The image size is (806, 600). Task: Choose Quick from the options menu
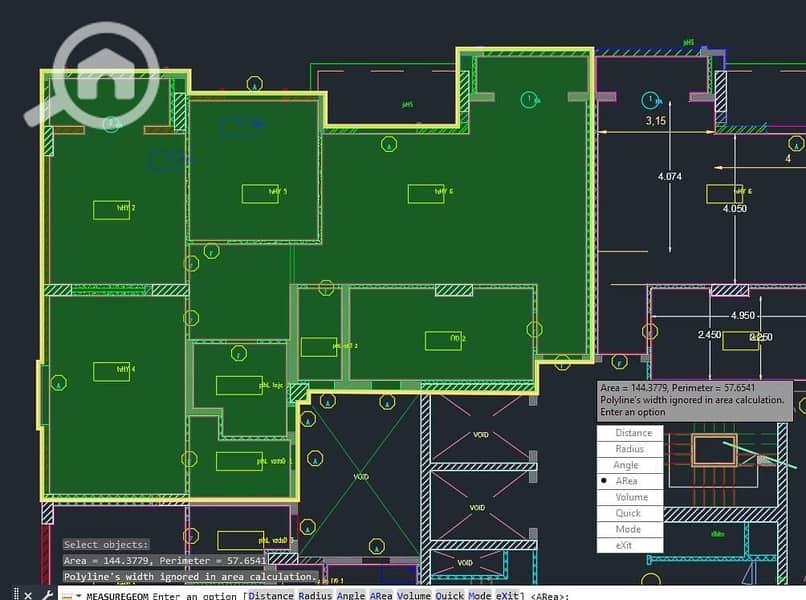coord(630,513)
